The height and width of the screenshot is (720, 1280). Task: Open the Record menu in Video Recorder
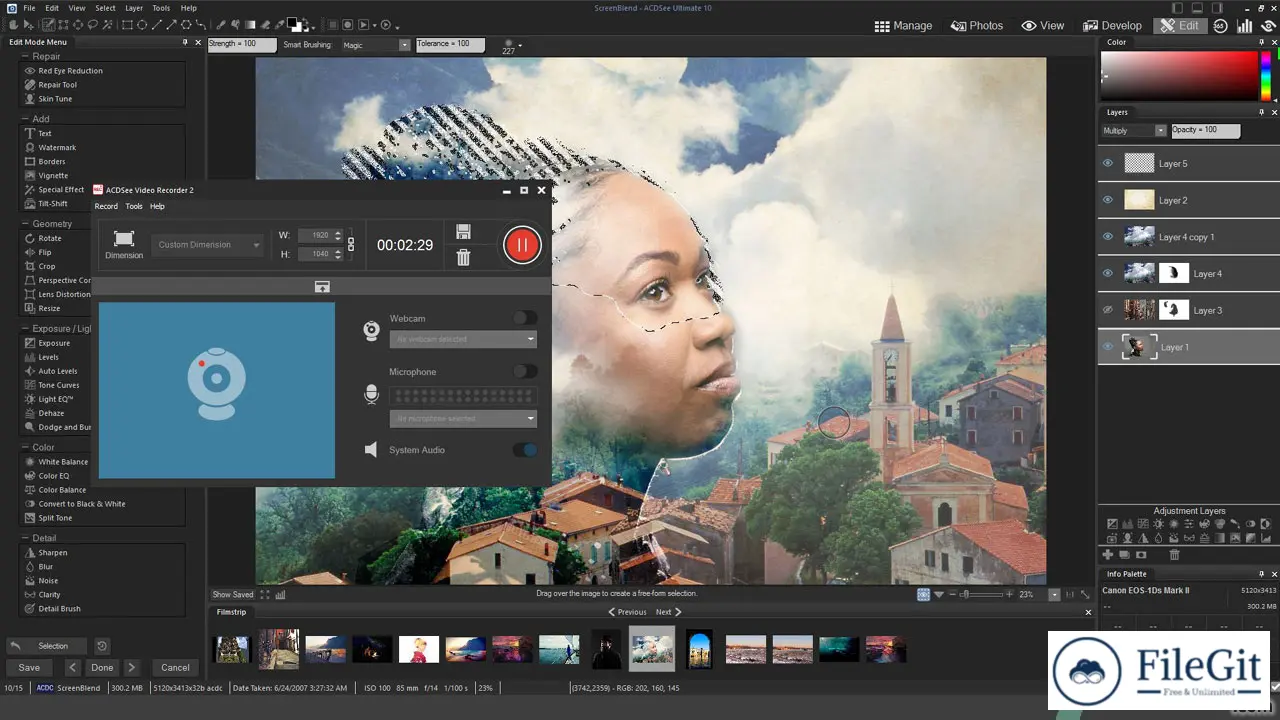(x=106, y=206)
